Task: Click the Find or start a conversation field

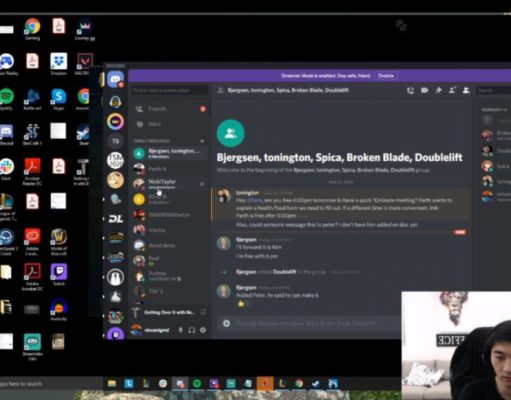Action: [170, 90]
